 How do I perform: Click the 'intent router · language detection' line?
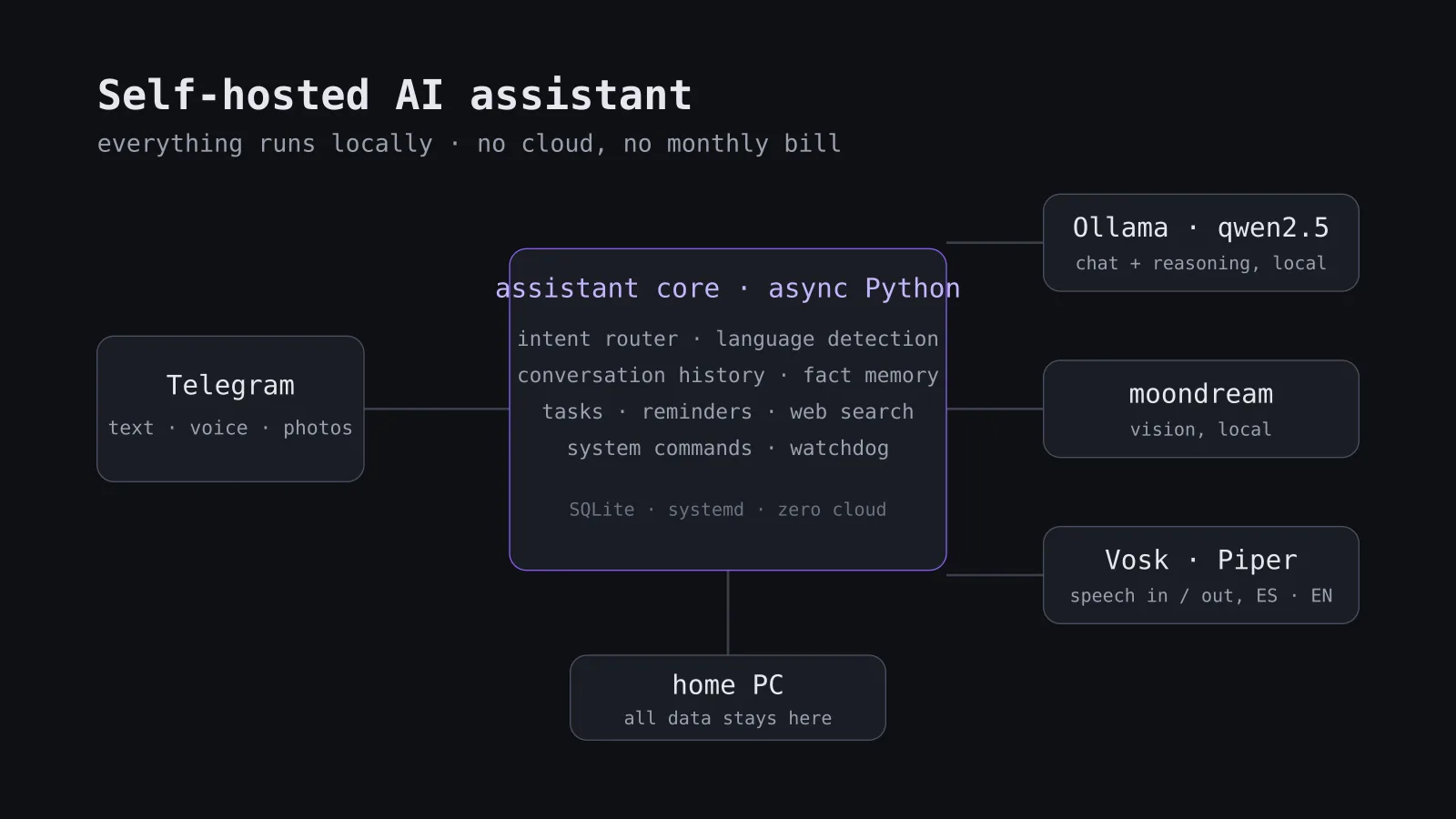(x=728, y=339)
